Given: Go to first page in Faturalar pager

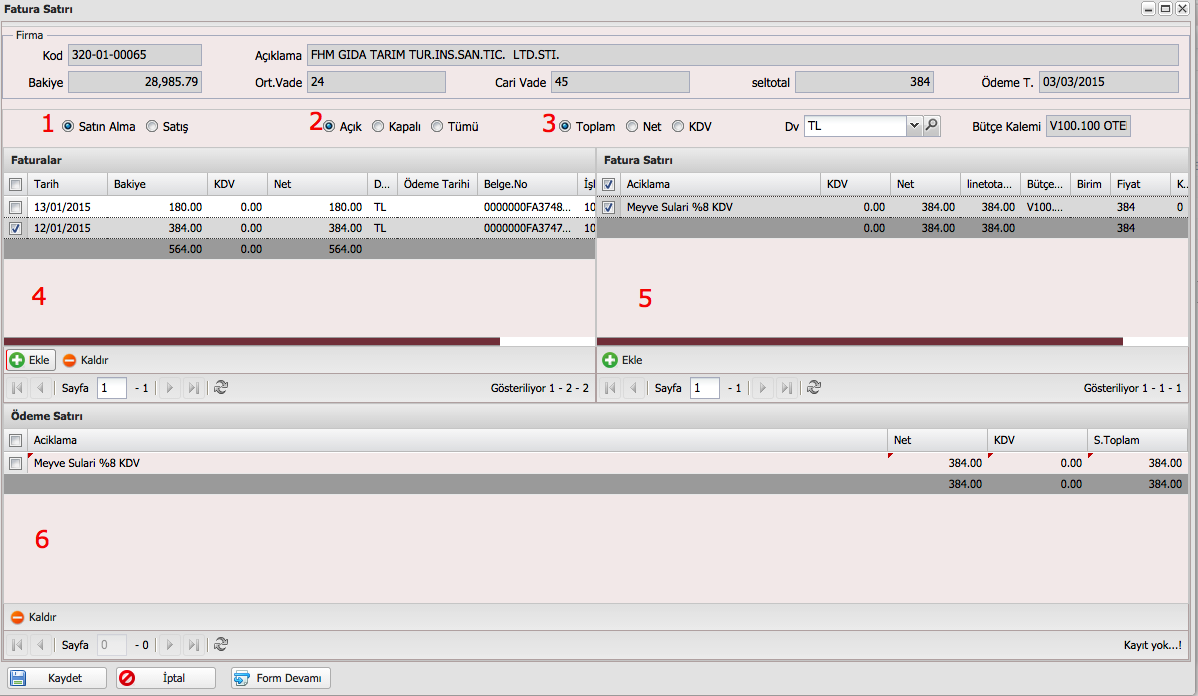Looking at the screenshot, I should click(17, 388).
